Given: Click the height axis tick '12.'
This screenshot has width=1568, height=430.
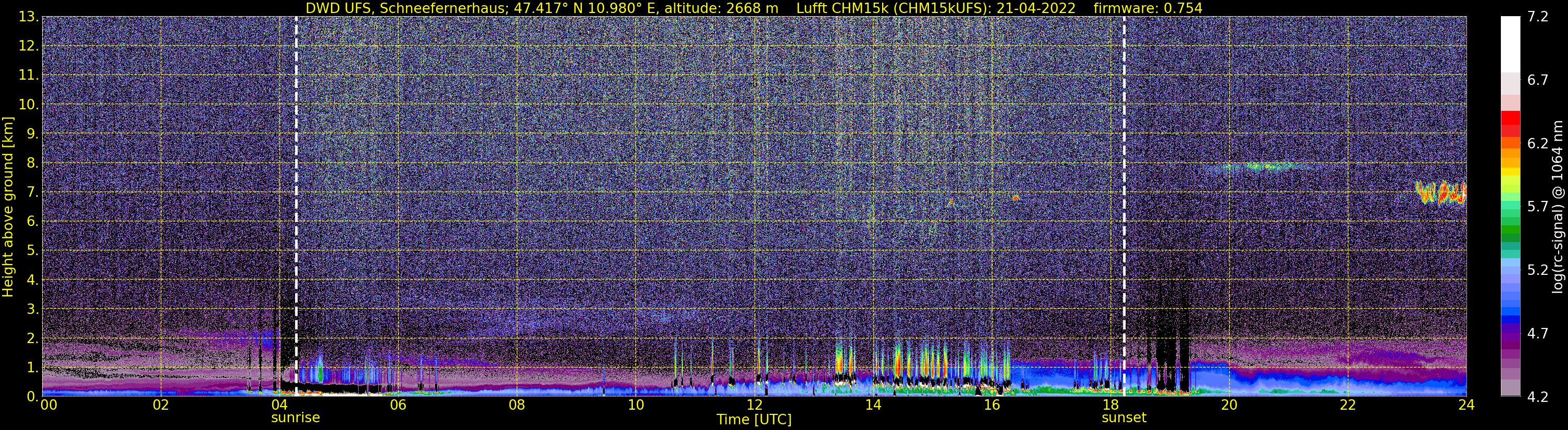Looking at the screenshot, I should click(x=29, y=46).
